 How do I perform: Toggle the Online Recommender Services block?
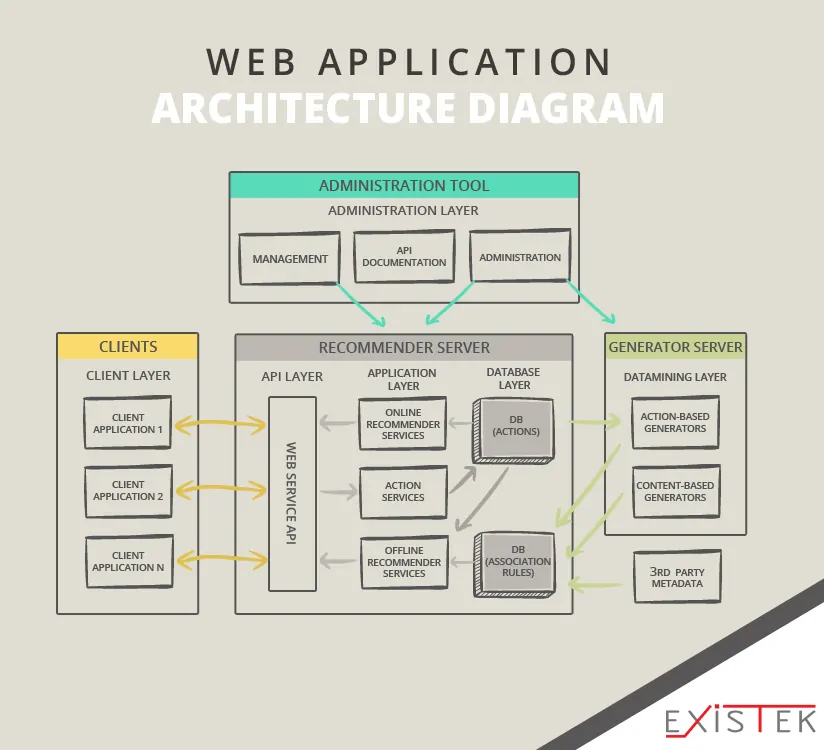(x=402, y=423)
